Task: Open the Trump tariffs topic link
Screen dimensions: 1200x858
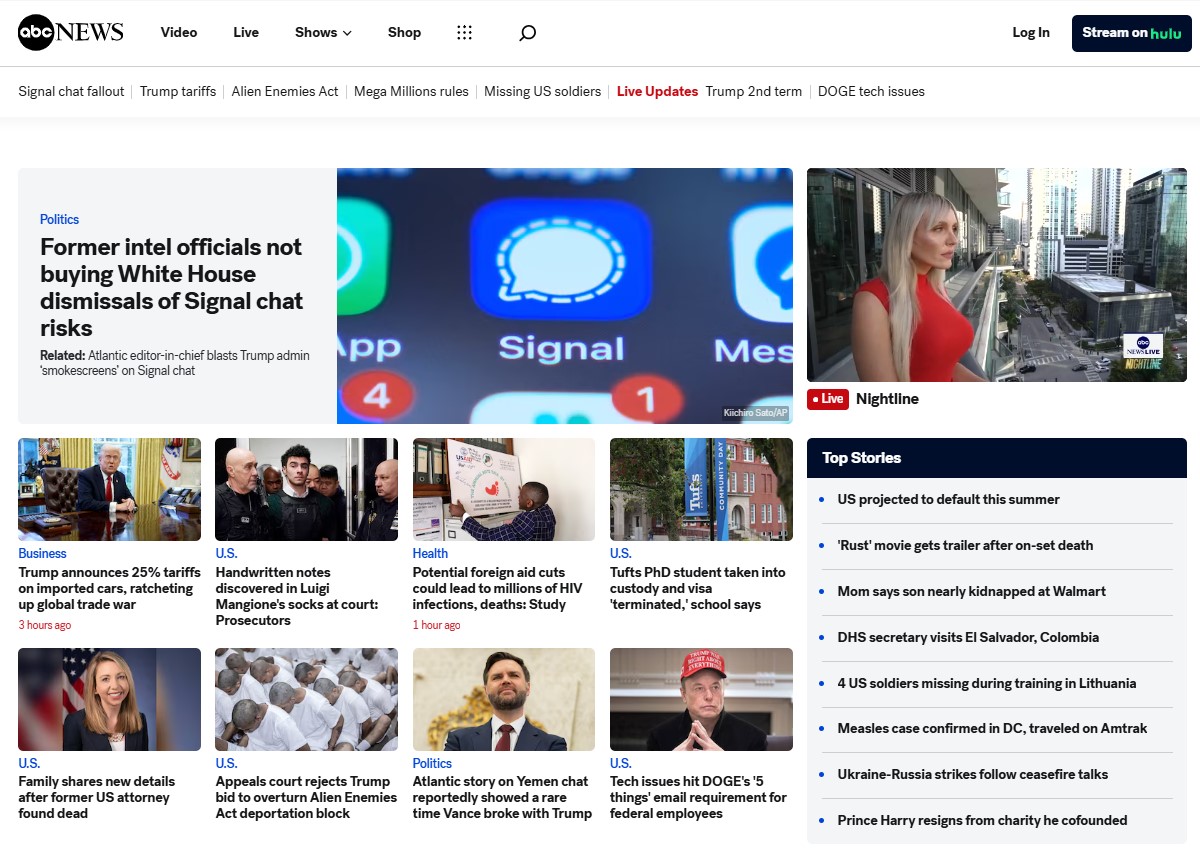Action: coord(178,91)
